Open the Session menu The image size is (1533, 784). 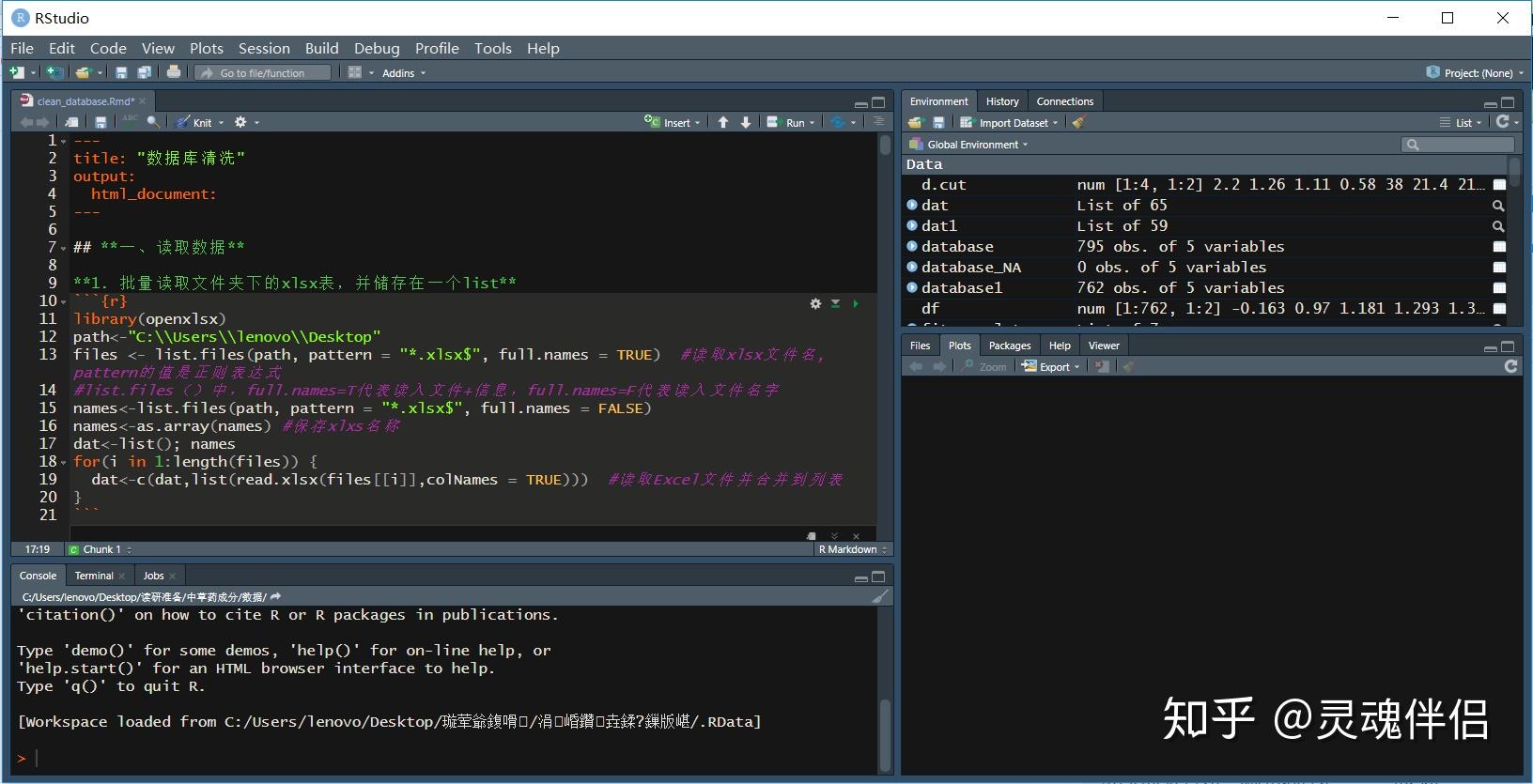[x=264, y=48]
